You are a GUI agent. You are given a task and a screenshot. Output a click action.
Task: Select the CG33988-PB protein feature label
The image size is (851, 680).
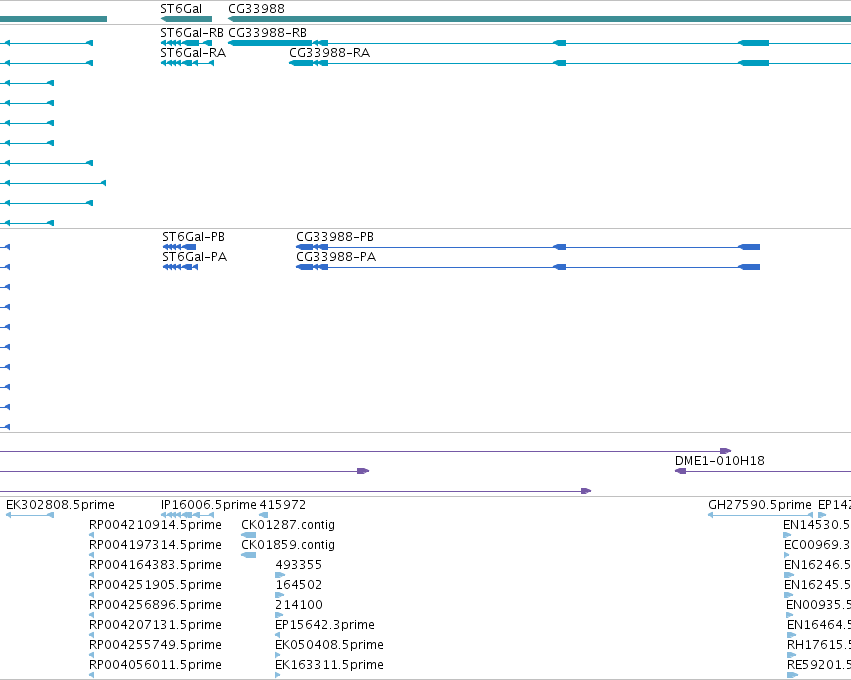(x=335, y=237)
